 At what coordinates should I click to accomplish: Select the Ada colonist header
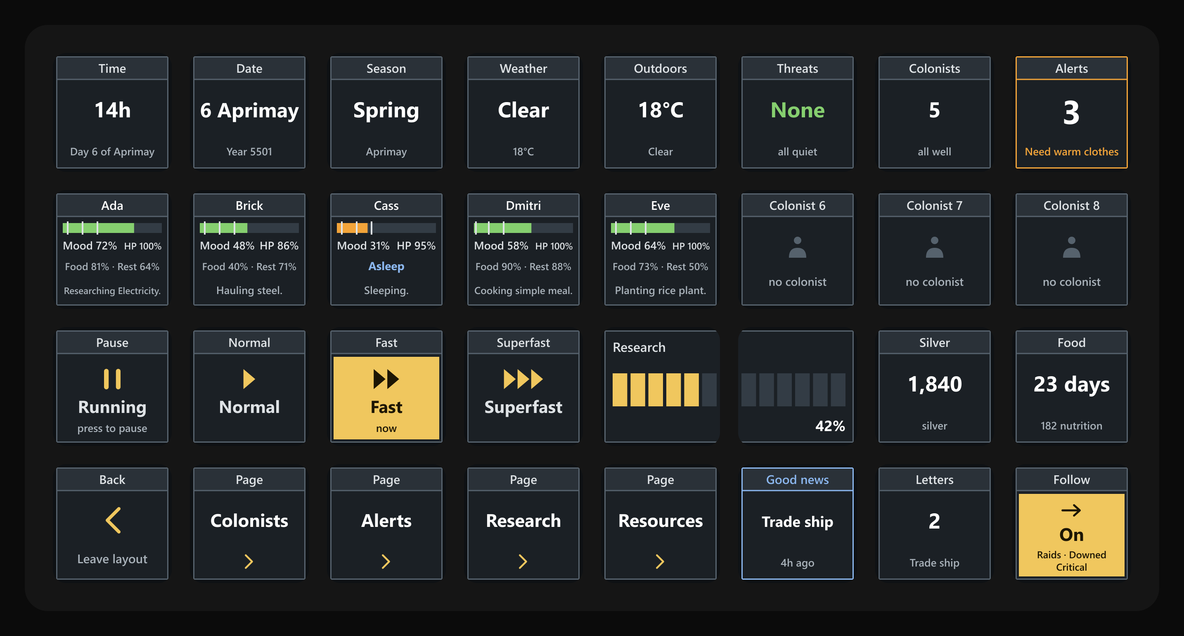tap(112, 205)
